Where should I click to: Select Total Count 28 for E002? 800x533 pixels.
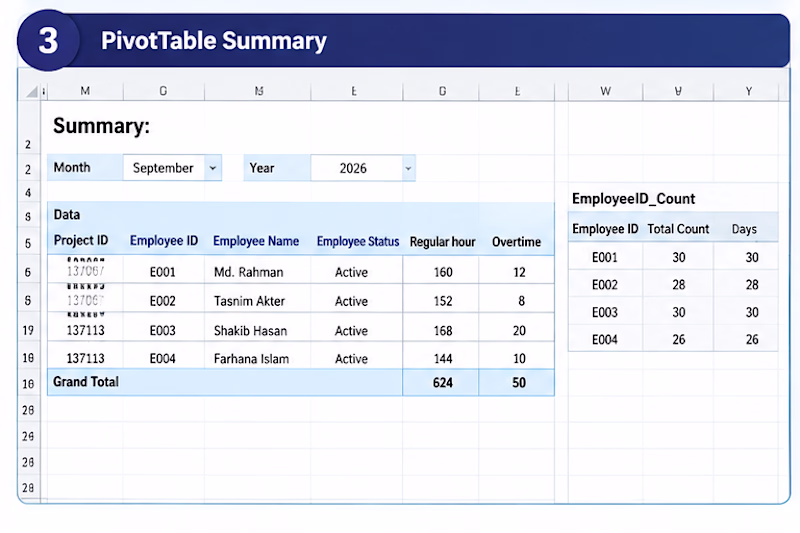point(679,285)
